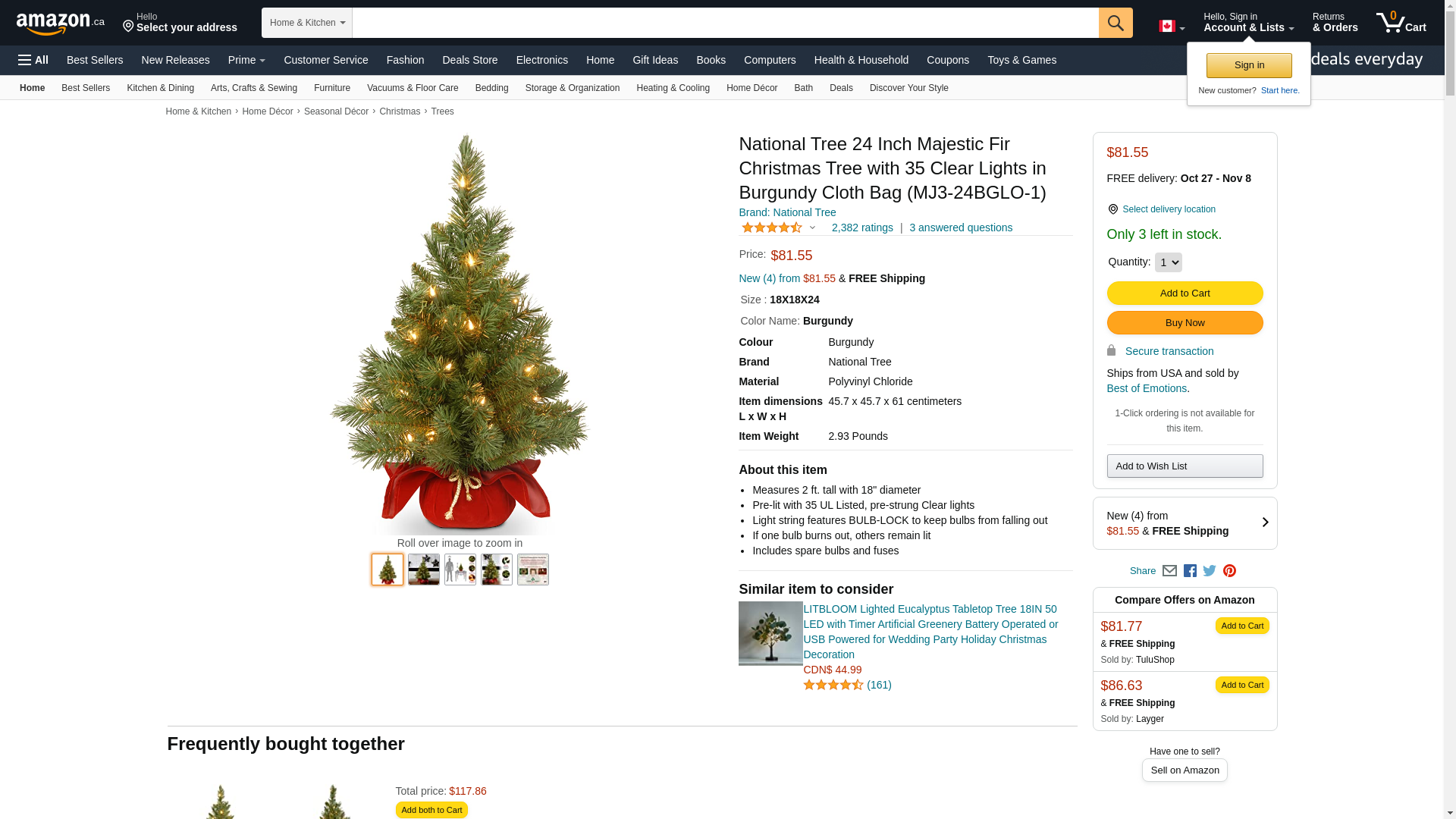The image size is (1456, 819).
Task: Expand the Home & Kitchen search category dropdown
Action: click(x=307, y=23)
